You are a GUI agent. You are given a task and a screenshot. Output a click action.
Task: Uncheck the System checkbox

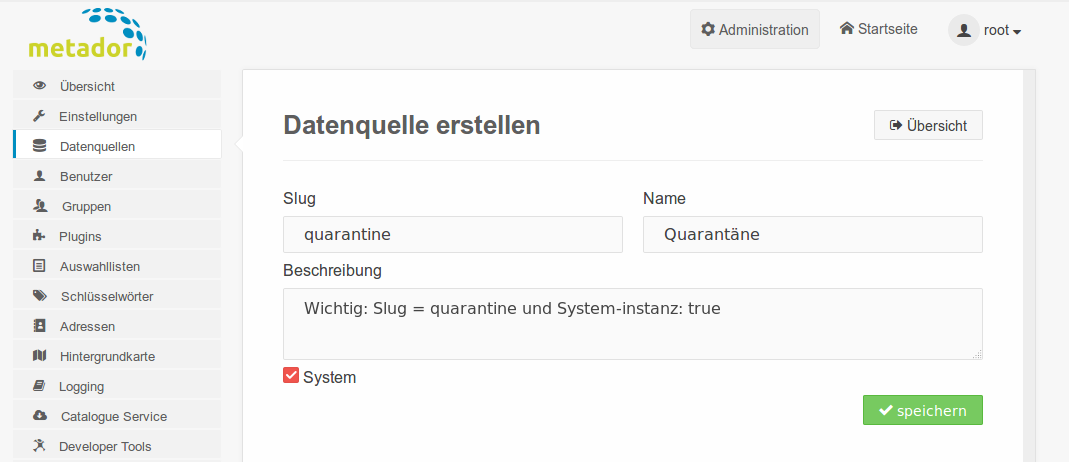point(291,375)
